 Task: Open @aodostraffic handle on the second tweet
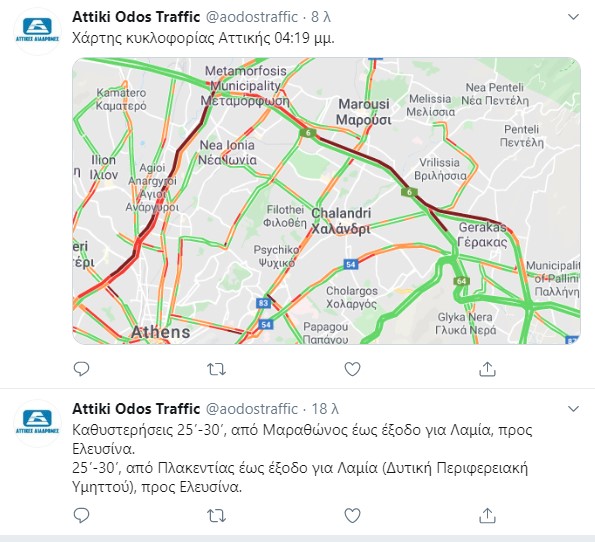pos(252,409)
